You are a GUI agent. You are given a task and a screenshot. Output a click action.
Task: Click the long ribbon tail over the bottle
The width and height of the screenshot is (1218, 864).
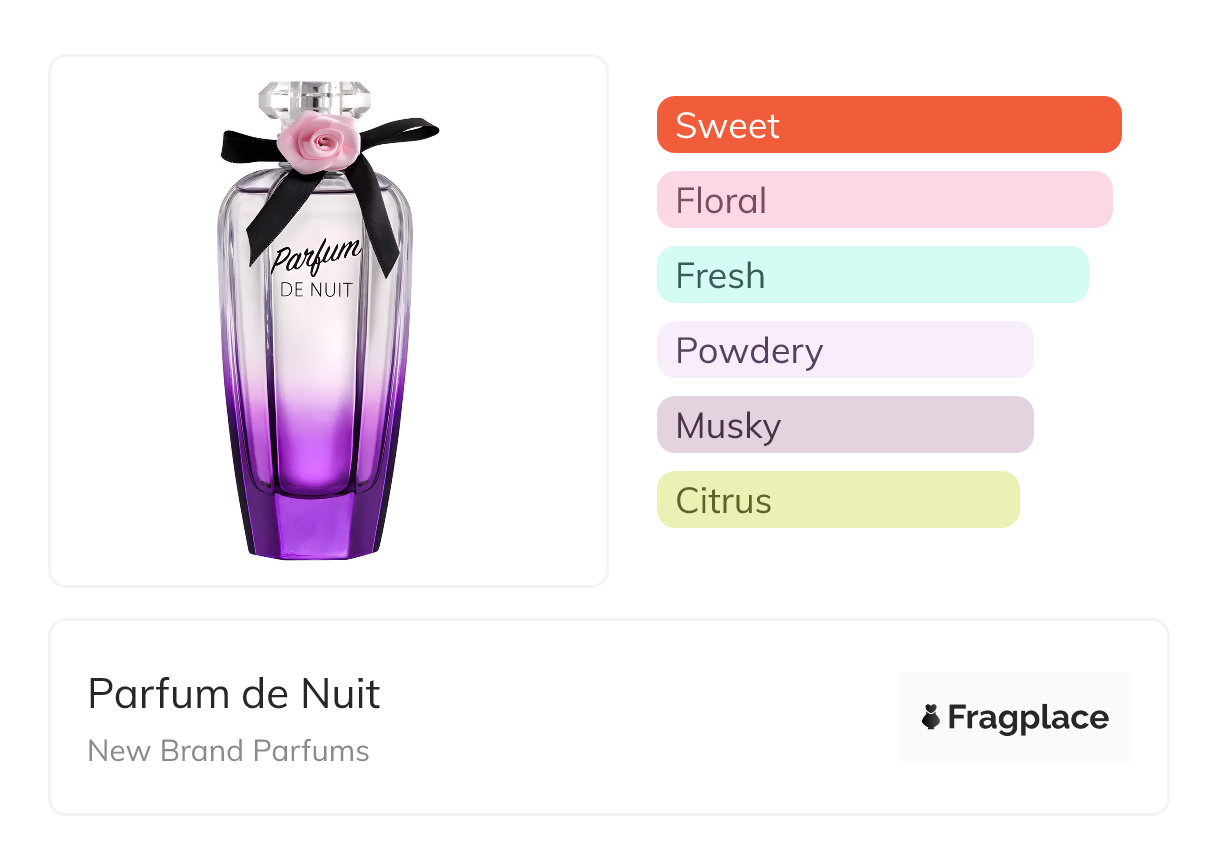click(378, 225)
